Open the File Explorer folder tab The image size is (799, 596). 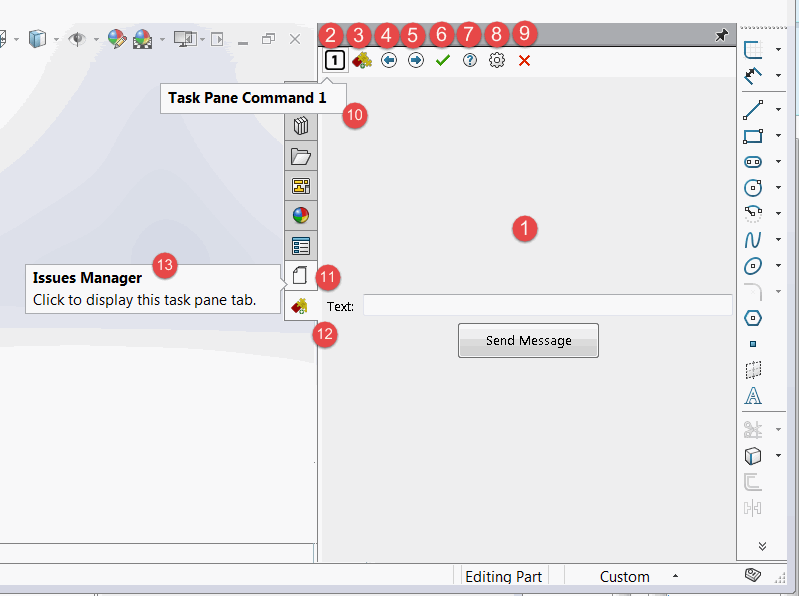[x=301, y=156]
